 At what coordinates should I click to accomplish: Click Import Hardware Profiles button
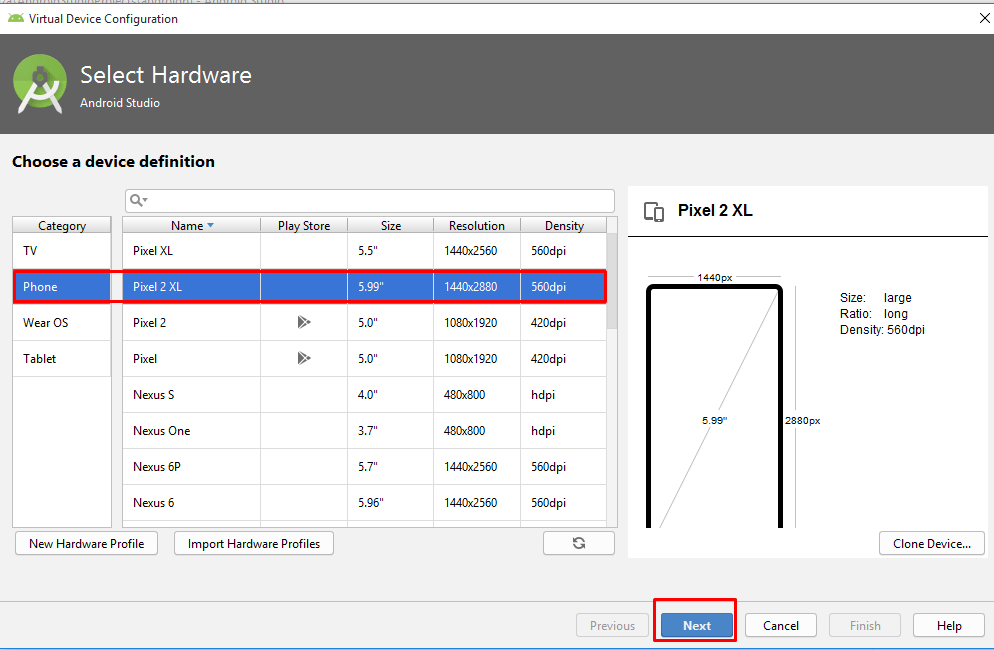click(x=254, y=544)
